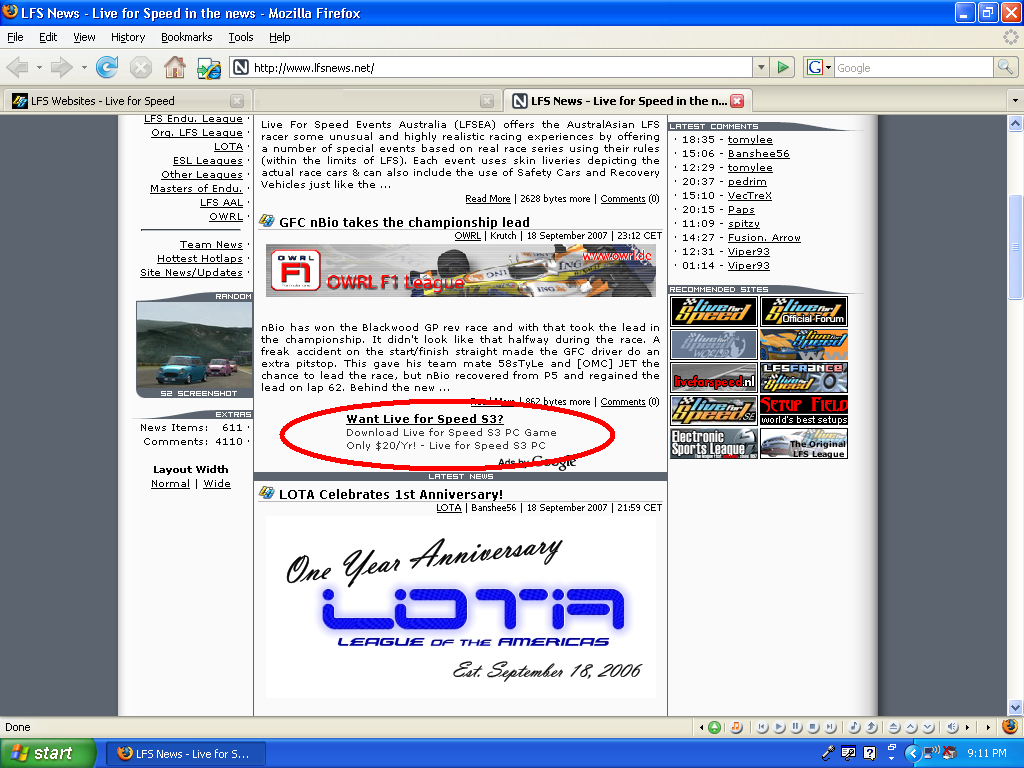Viewport: 1024px width, 768px height.
Task: Switch layout width to Normal
Action: click(x=170, y=483)
